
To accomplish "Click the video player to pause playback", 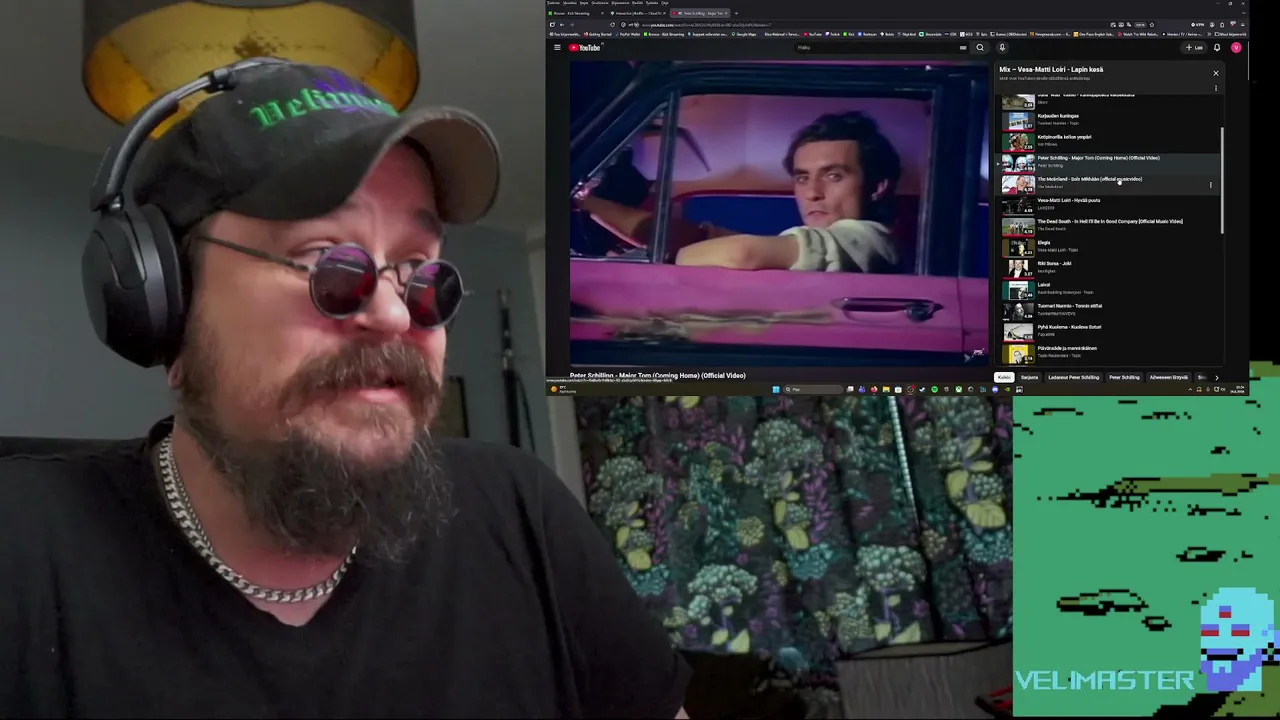I will (779, 213).
